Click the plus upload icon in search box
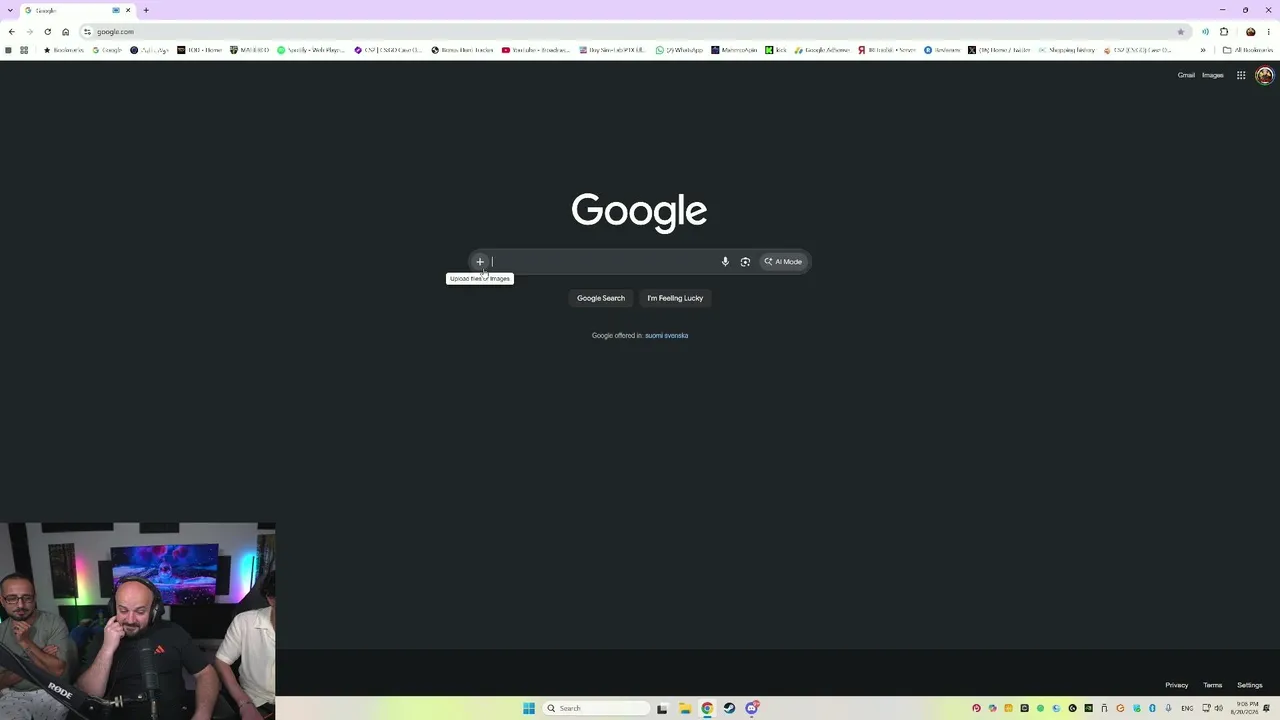Viewport: 1280px width, 720px height. 480,262
